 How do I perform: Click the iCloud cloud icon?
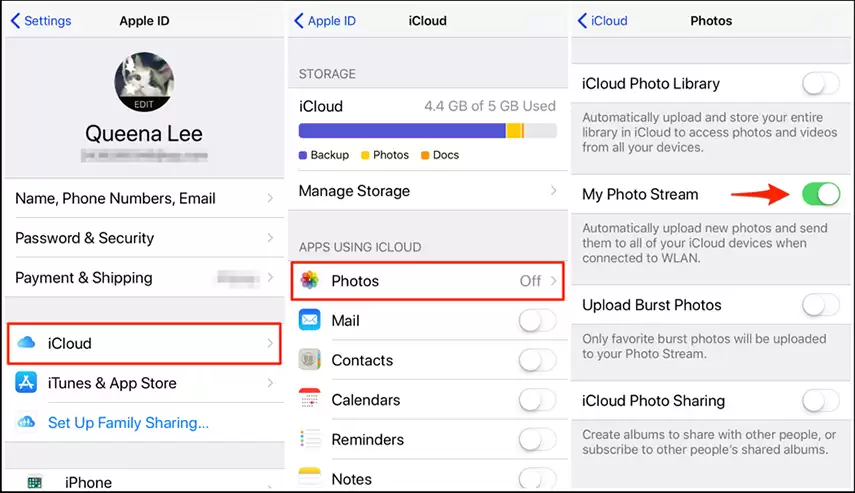tap(26, 342)
